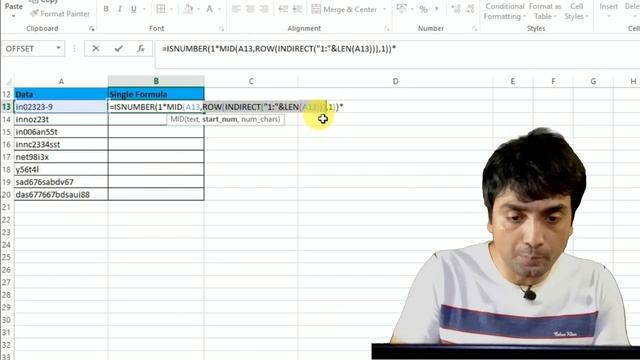Click the Format Painter tool
640x360 pixels.
tap(60, 13)
